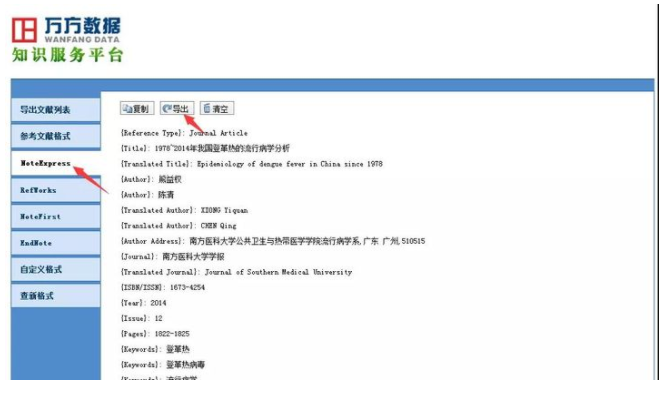Click the Author Address line
666x412 pixels.
[x=273, y=241]
